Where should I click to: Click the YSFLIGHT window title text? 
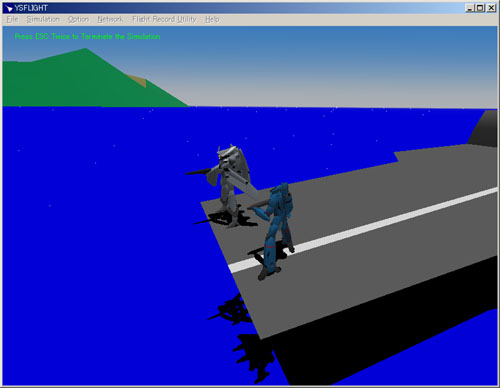[31, 8]
